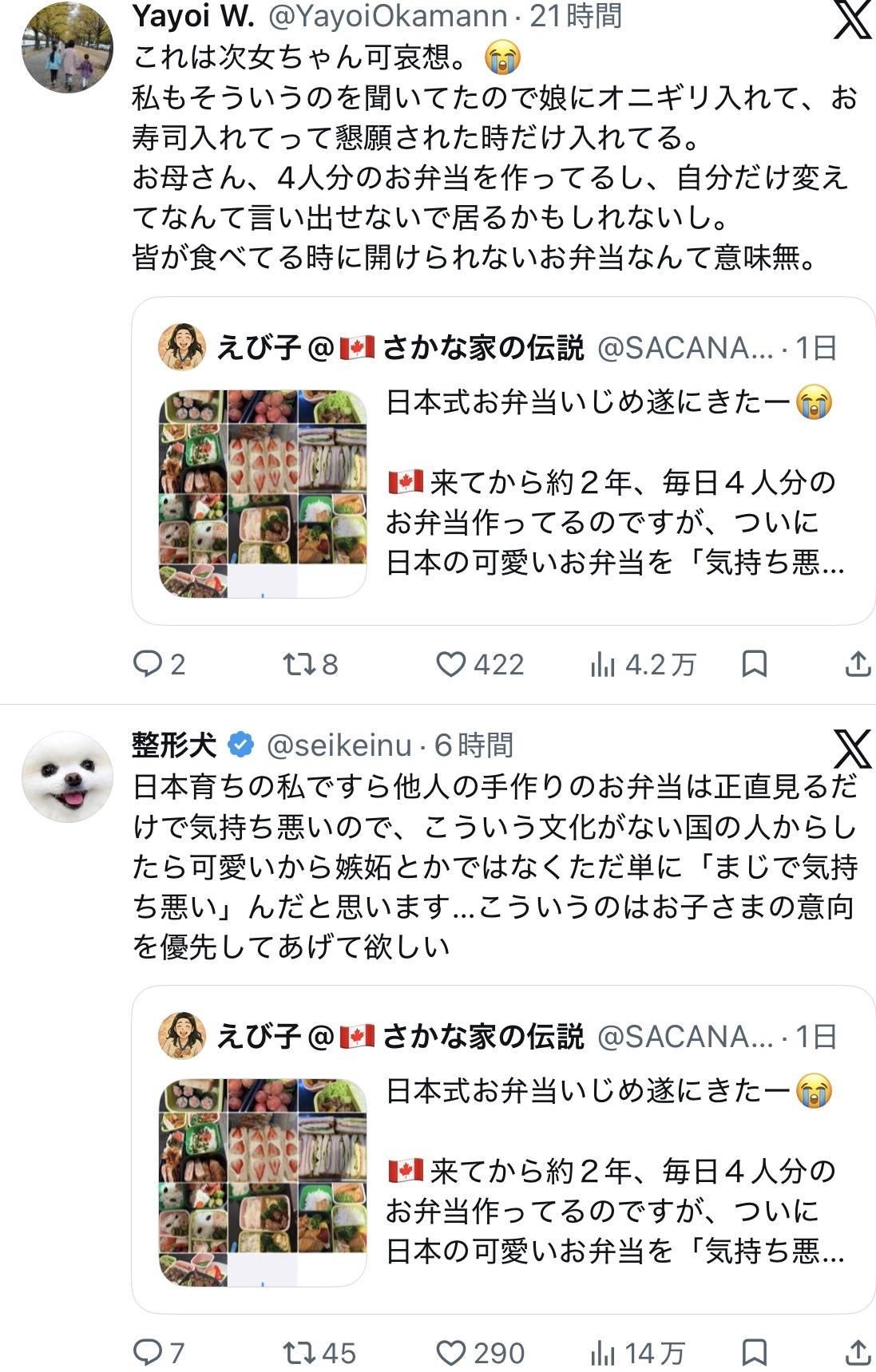Open 整形犬's white dog avatar
The height and width of the screenshot is (1372, 876).
67,777
